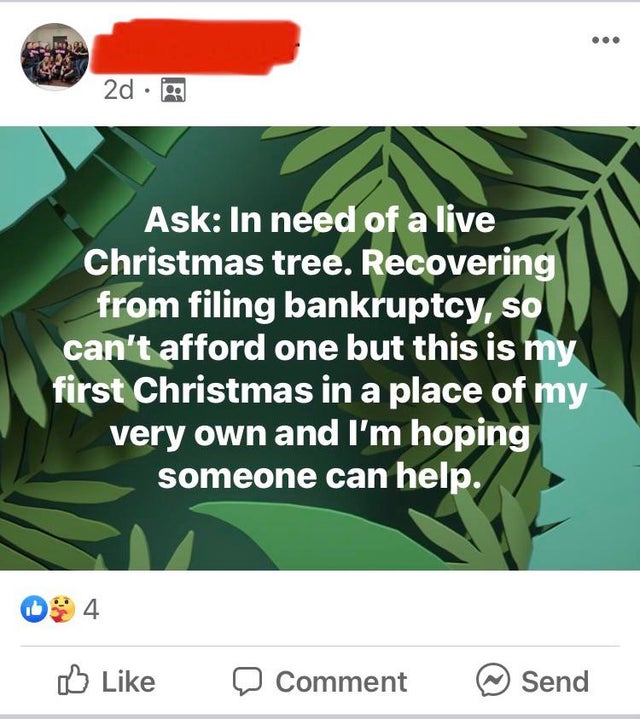Click the care hug emoji reaction
640x719 pixels.
62,609
